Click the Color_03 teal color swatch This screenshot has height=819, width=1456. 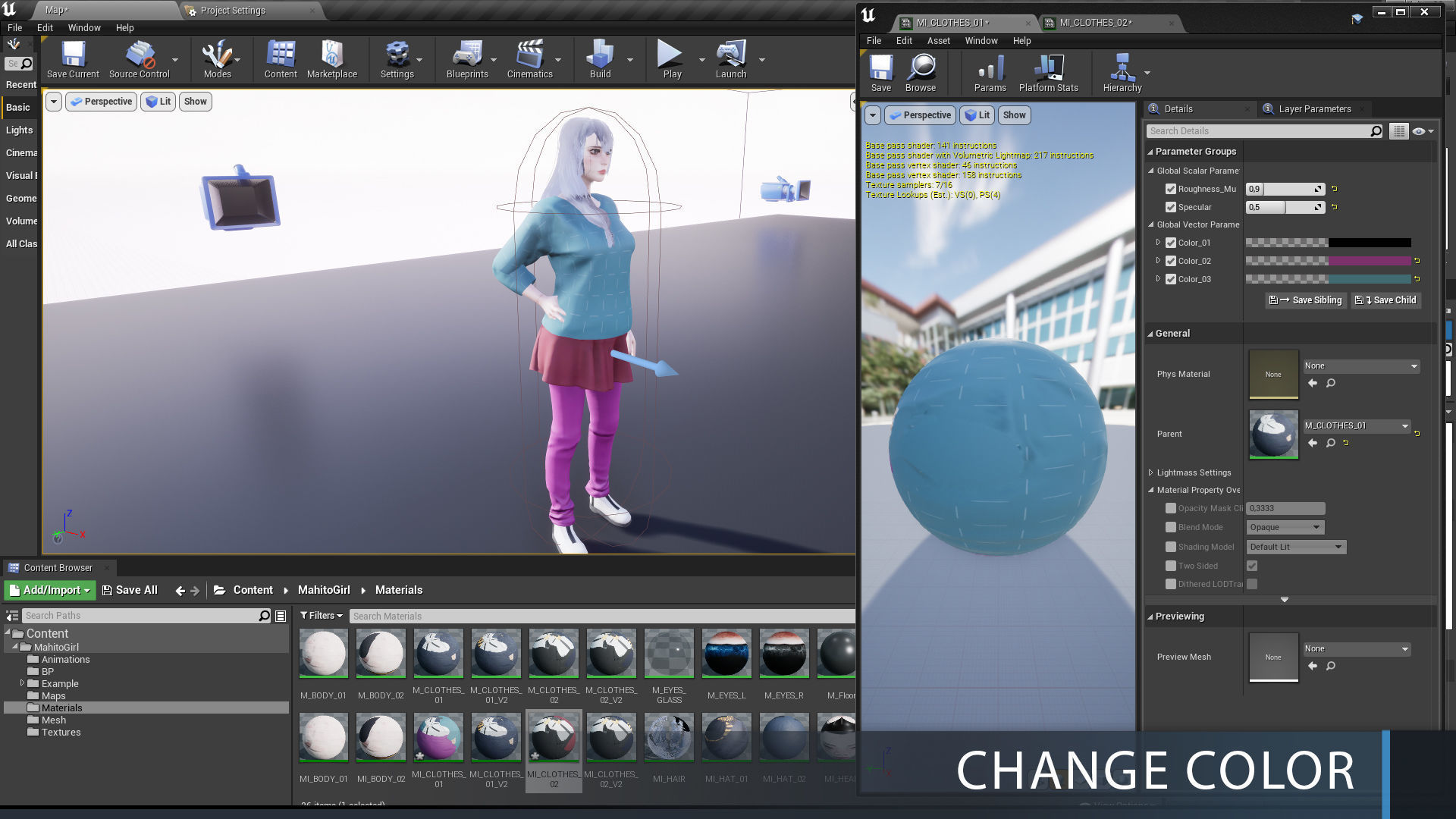pyautogui.click(x=1370, y=279)
